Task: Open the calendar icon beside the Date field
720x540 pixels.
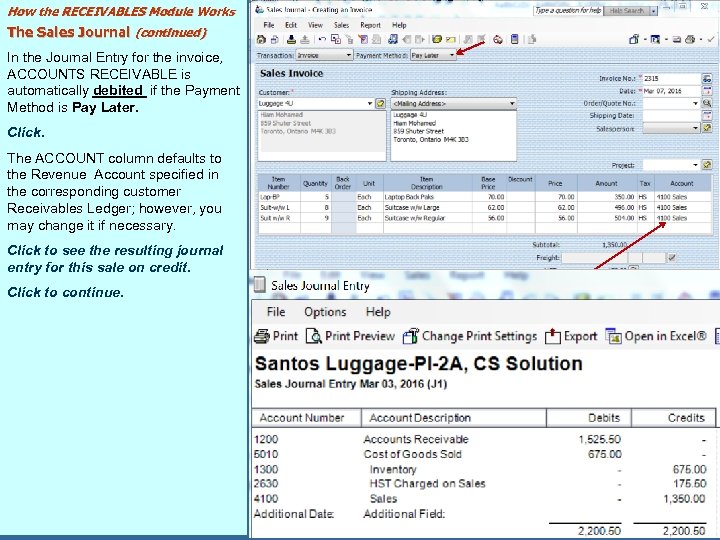Action: click(x=707, y=91)
